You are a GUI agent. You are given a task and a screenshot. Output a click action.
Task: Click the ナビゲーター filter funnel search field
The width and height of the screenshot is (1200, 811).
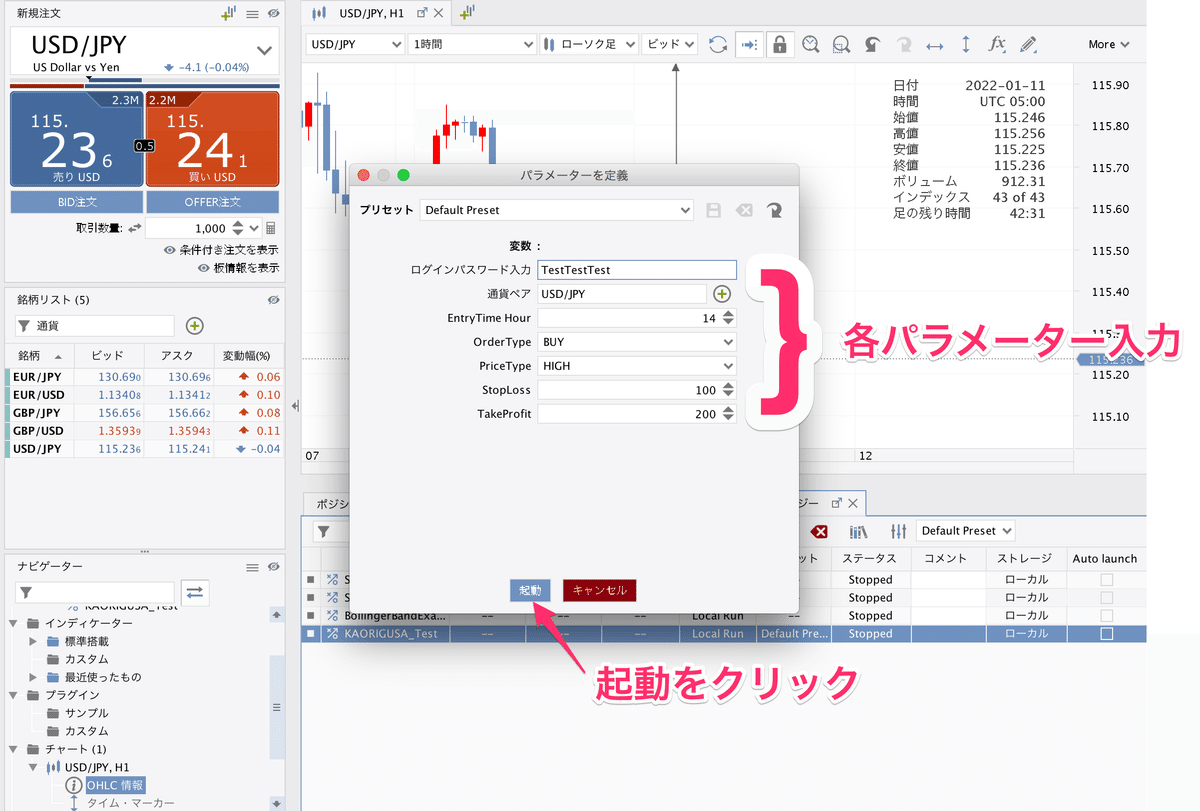95,593
